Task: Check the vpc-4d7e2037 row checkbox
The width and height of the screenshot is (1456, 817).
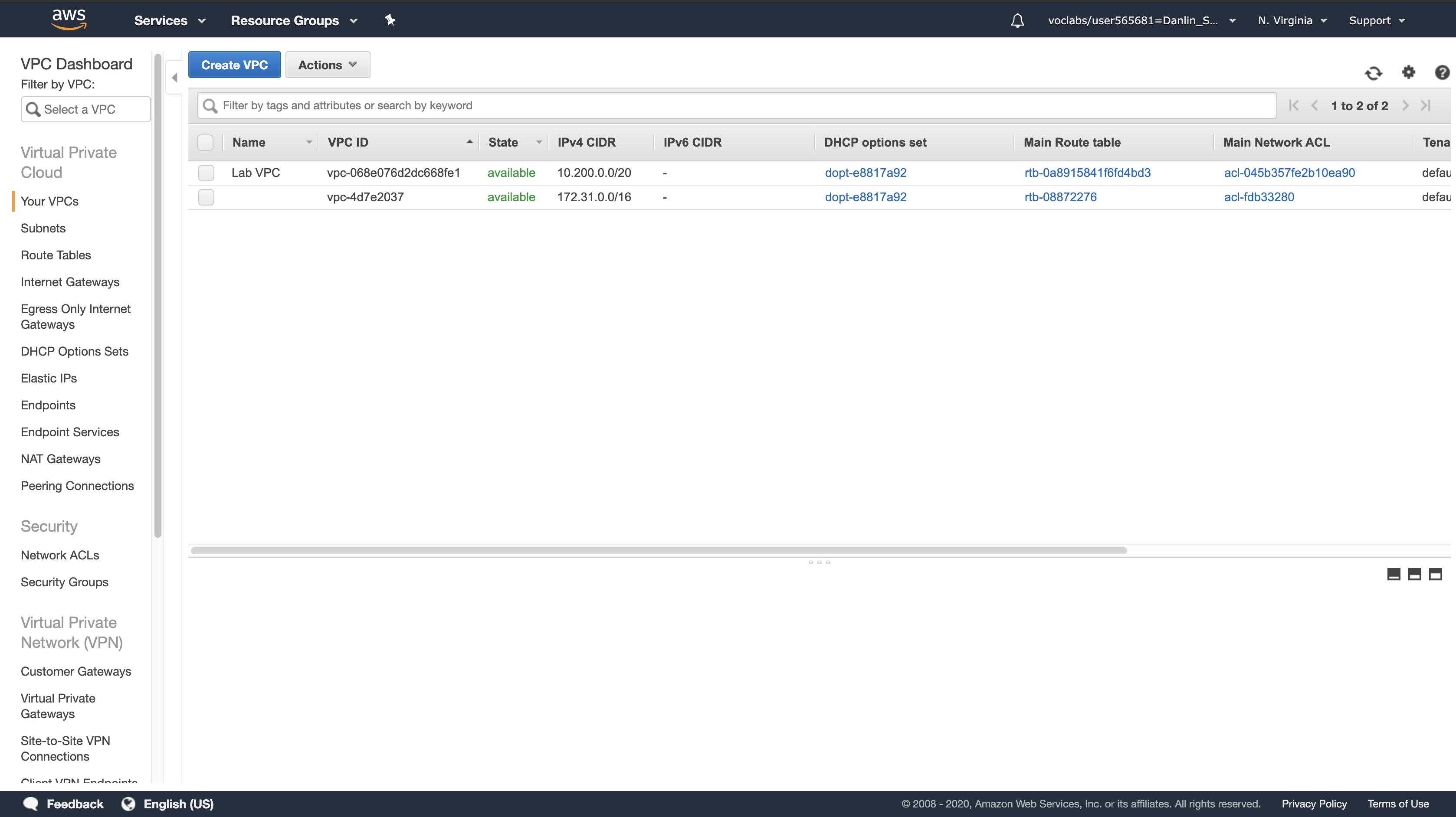Action: pyautogui.click(x=206, y=197)
